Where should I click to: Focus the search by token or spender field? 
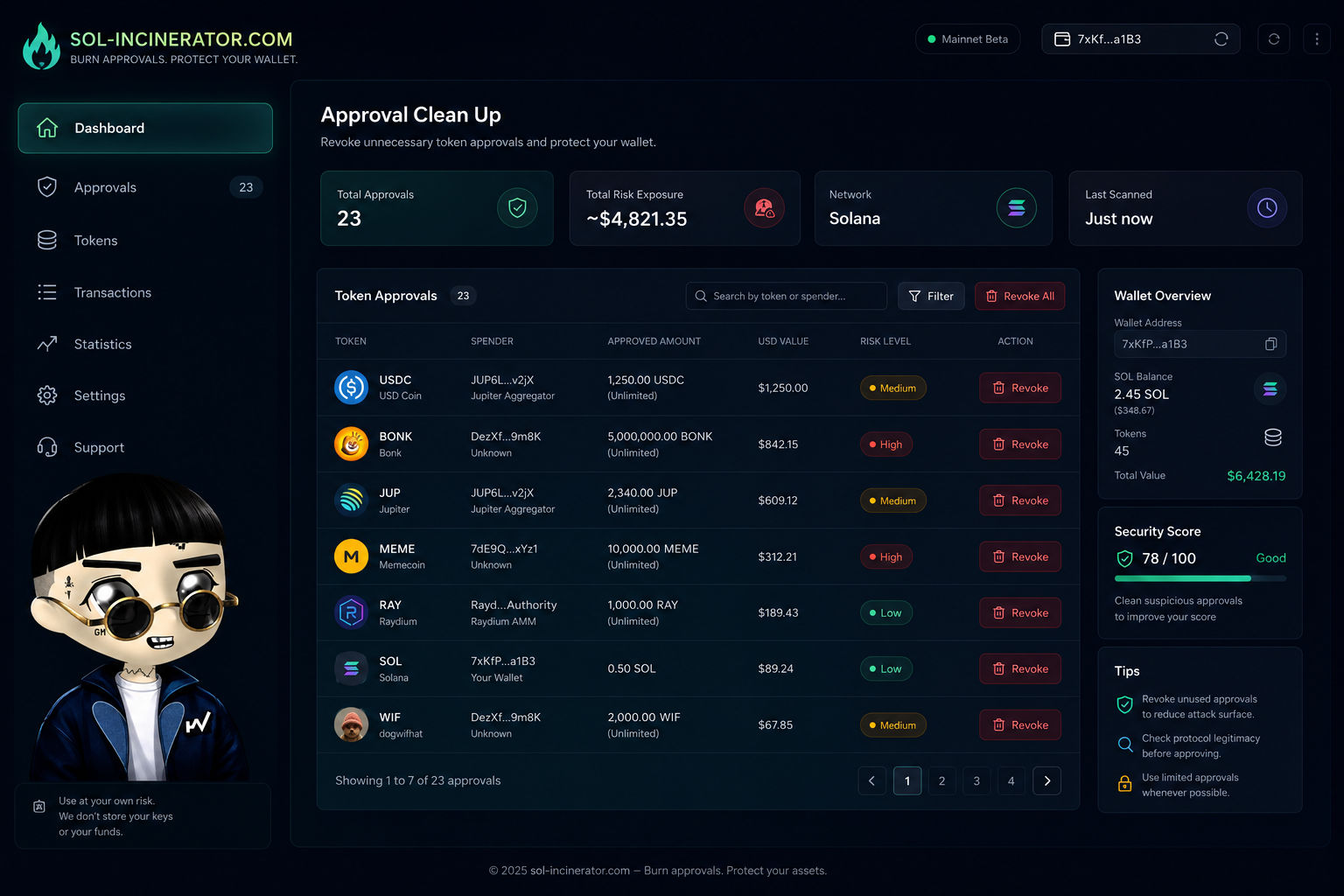coord(787,296)
